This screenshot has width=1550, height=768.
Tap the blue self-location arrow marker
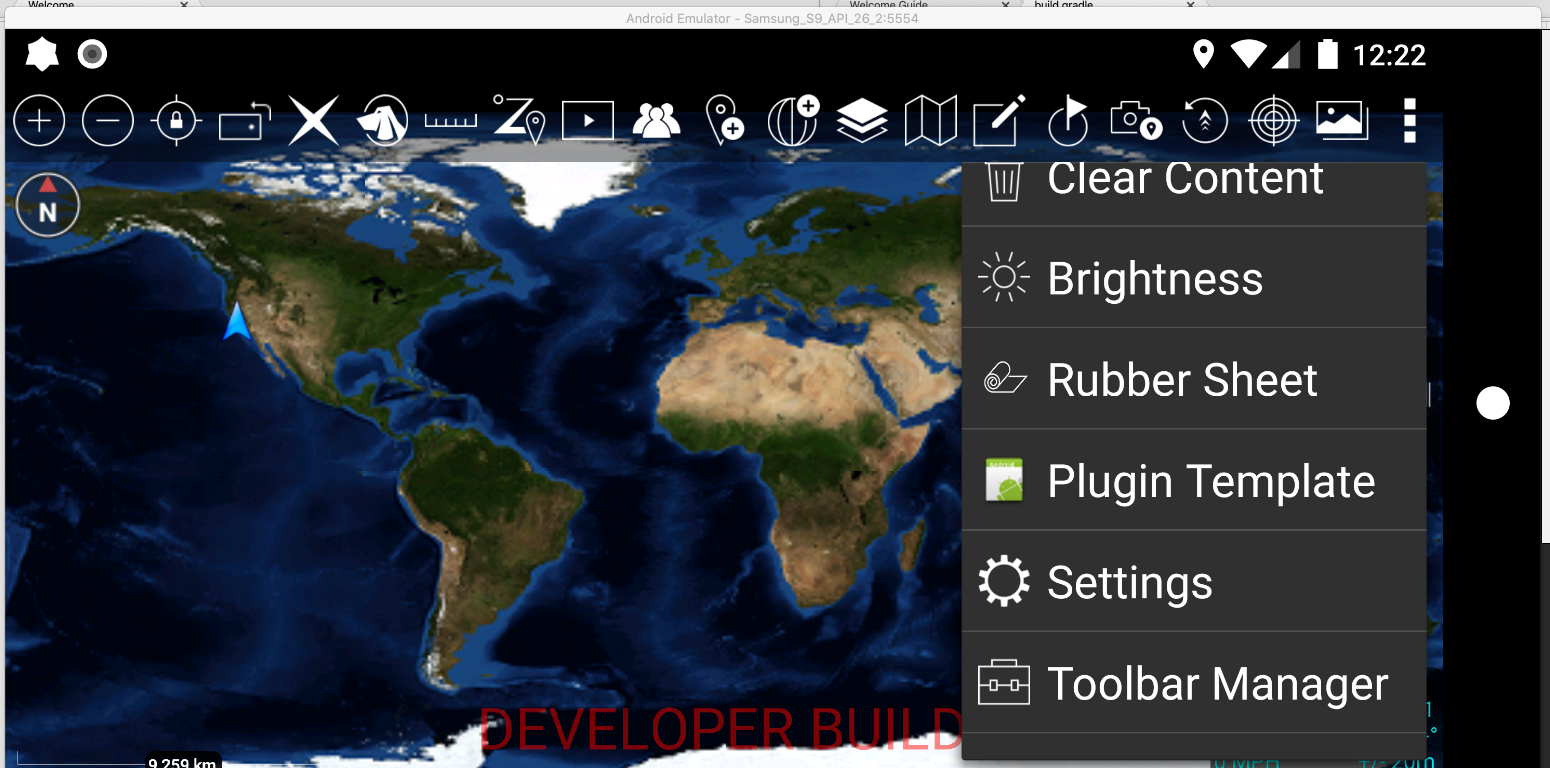tap(237, 321)
